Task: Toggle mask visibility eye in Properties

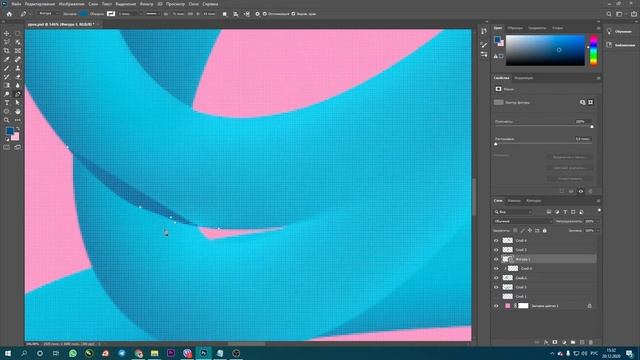Action: (581, 191)
